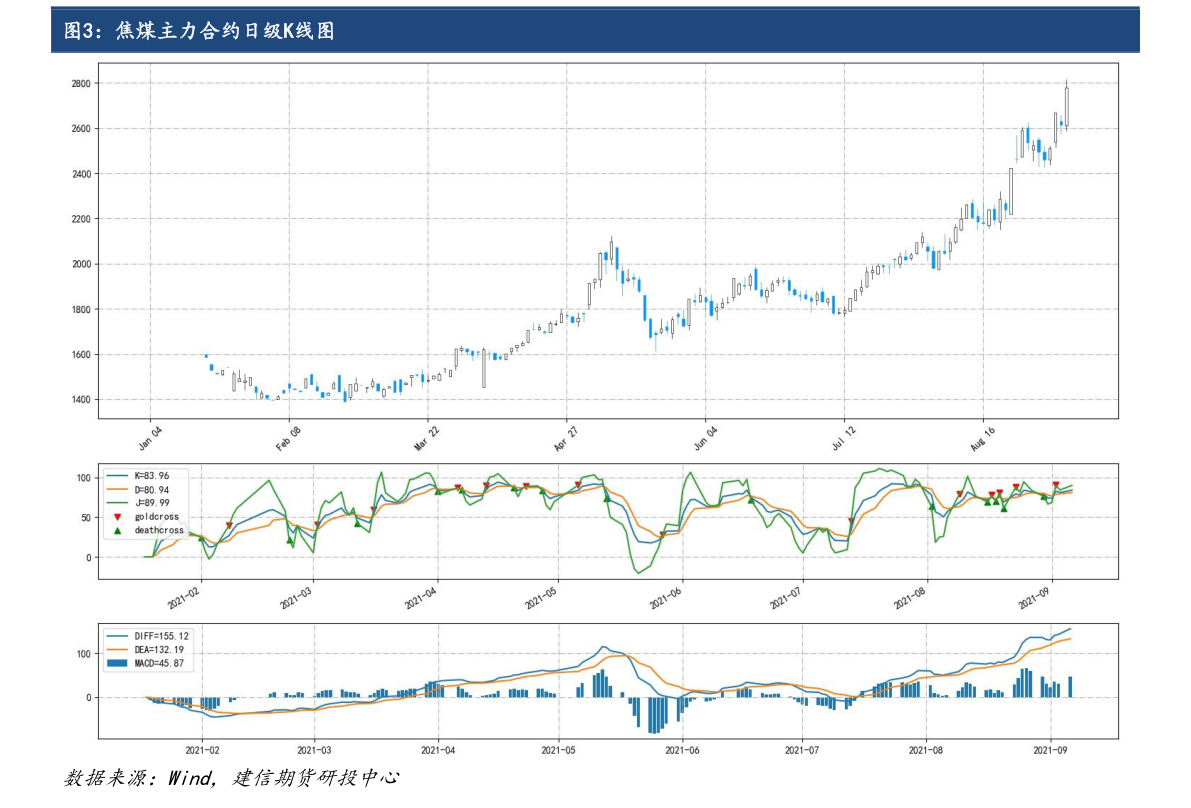Select the K line blue legend marker

(117, 475)
